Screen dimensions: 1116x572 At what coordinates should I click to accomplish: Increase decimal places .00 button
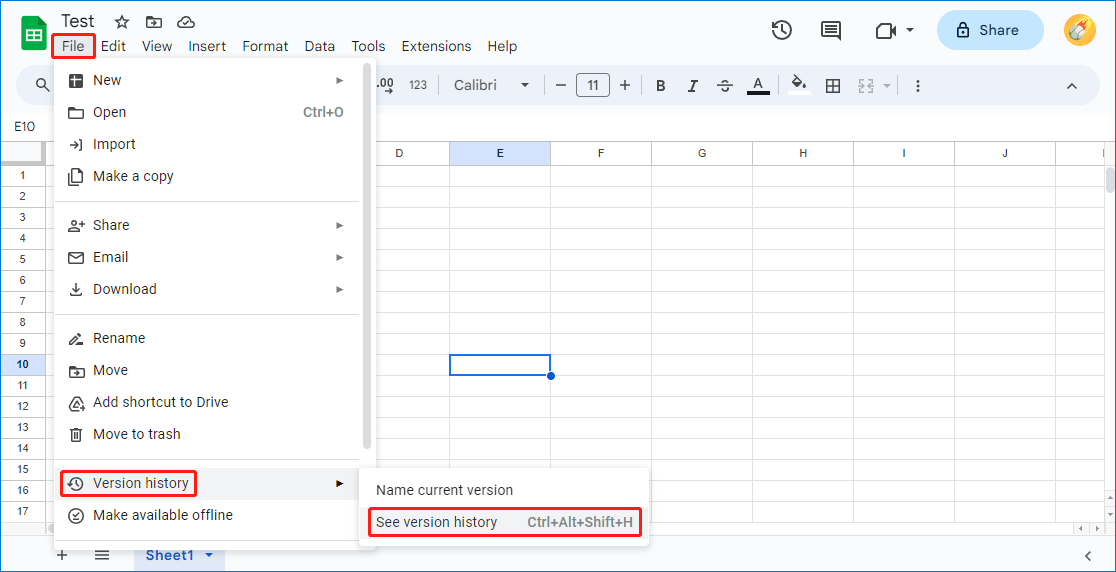(385, 85)
